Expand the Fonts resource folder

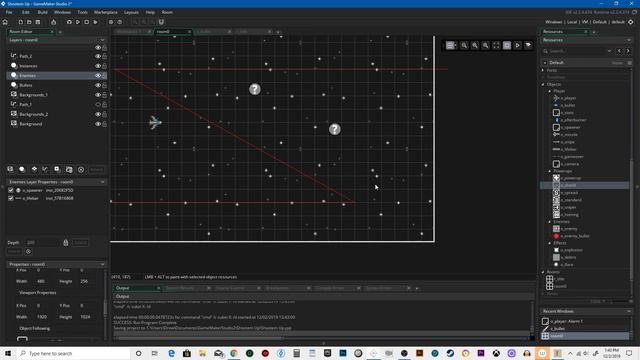(x=543, y=70)
